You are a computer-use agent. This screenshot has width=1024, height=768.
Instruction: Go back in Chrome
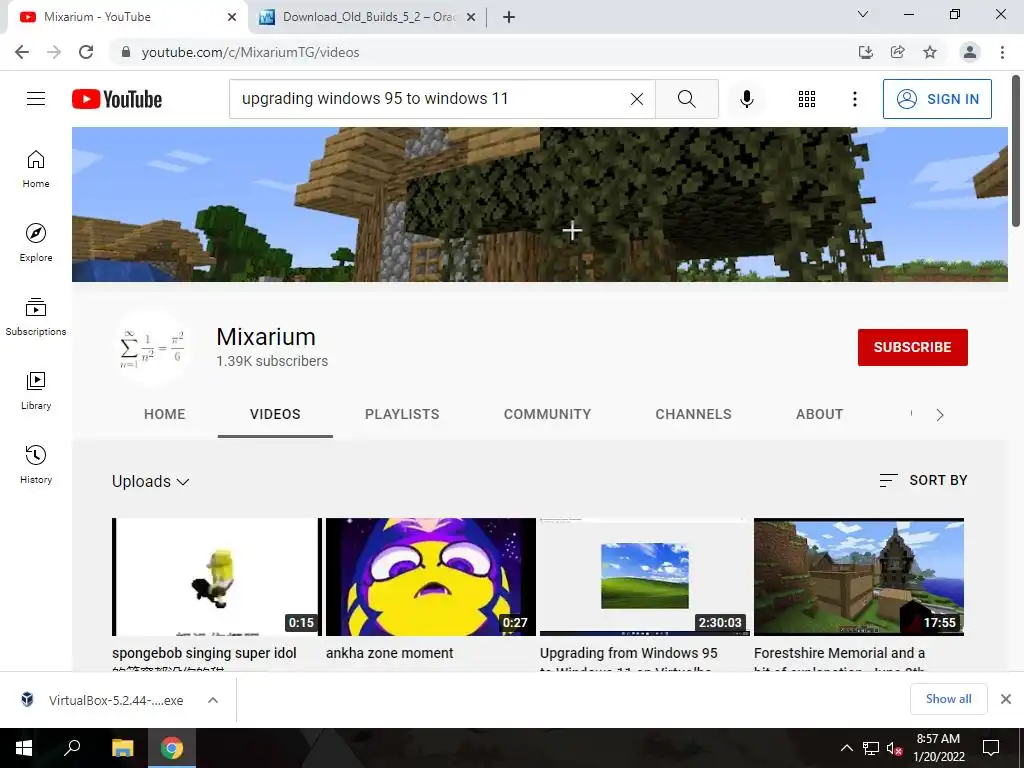[x=22, y=52]
